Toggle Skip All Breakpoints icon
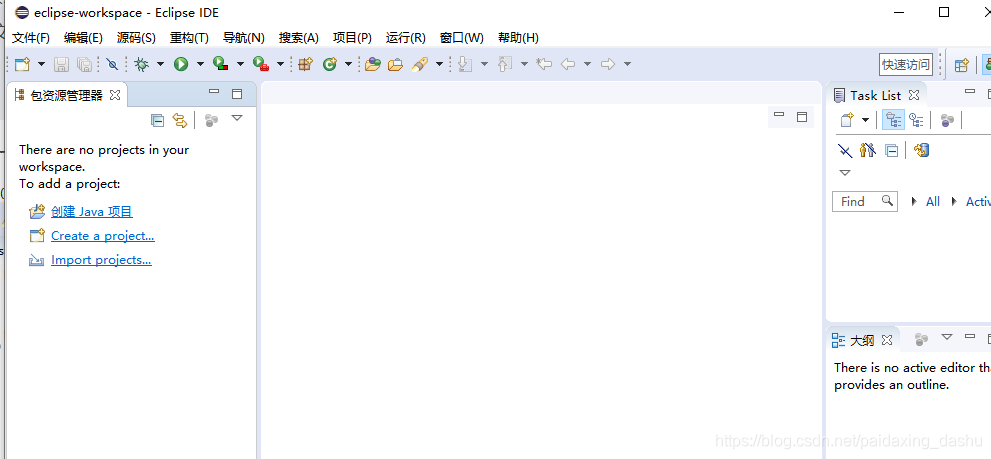This screenshot has width=991, height=459. [x=112, y=64]
